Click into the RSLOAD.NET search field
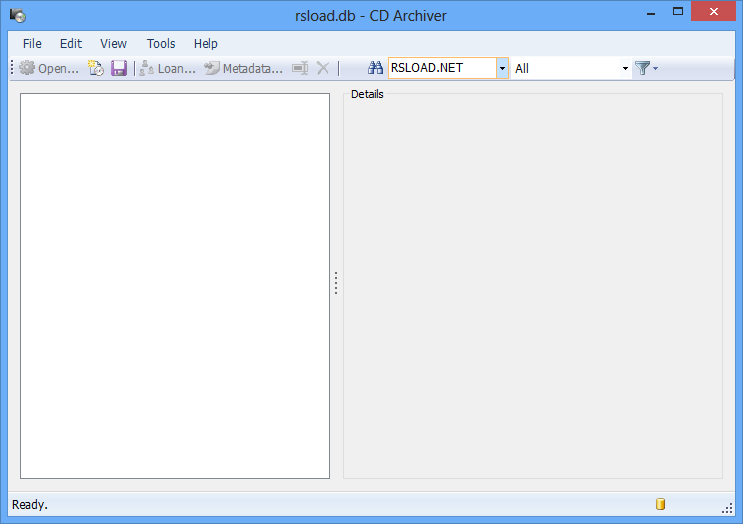The image size is (743, 524). pyautogui.click(x=443, y=68)
